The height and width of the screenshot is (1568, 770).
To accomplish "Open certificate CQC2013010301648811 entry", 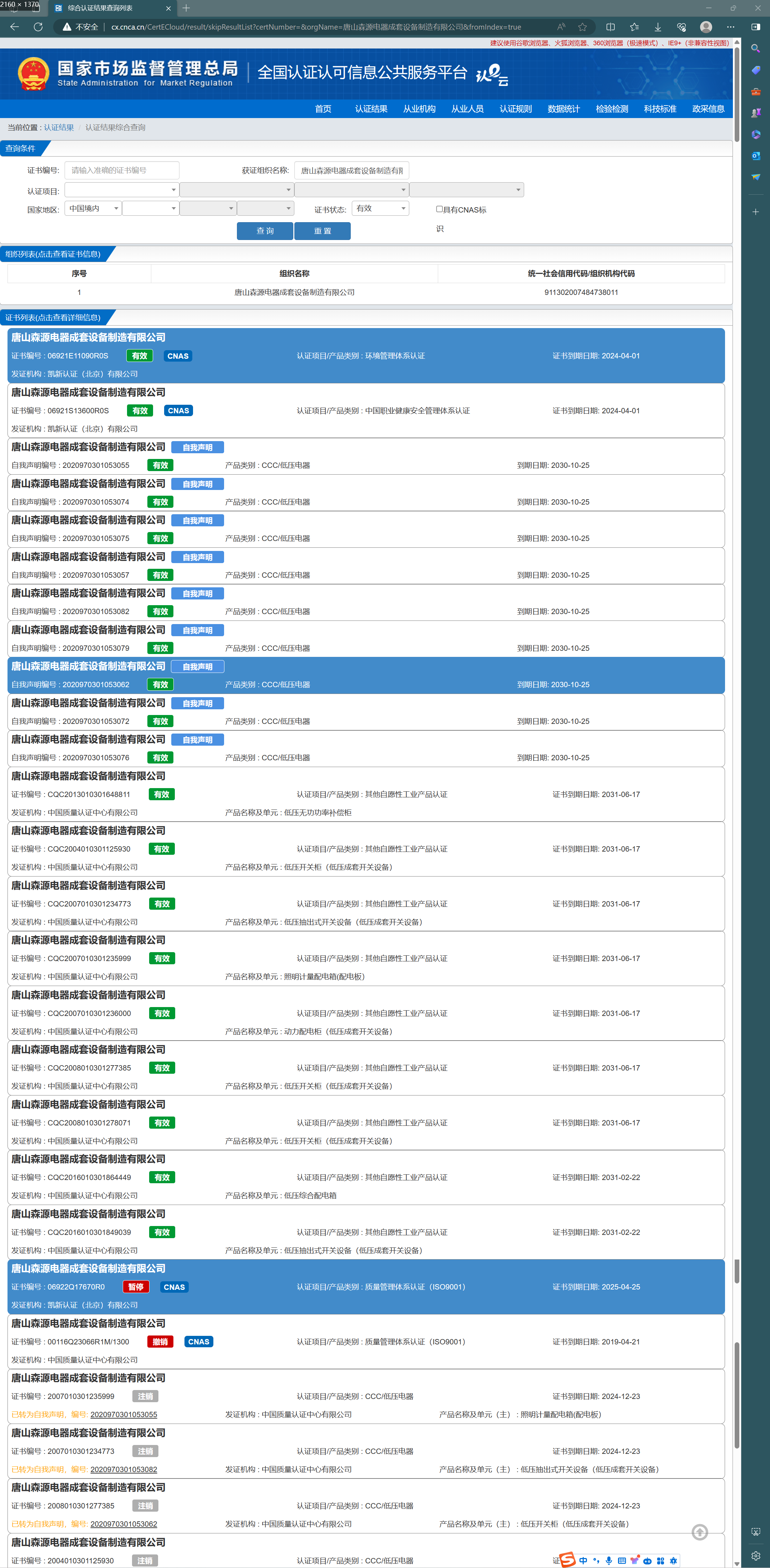I will click(x=366, y=795).
